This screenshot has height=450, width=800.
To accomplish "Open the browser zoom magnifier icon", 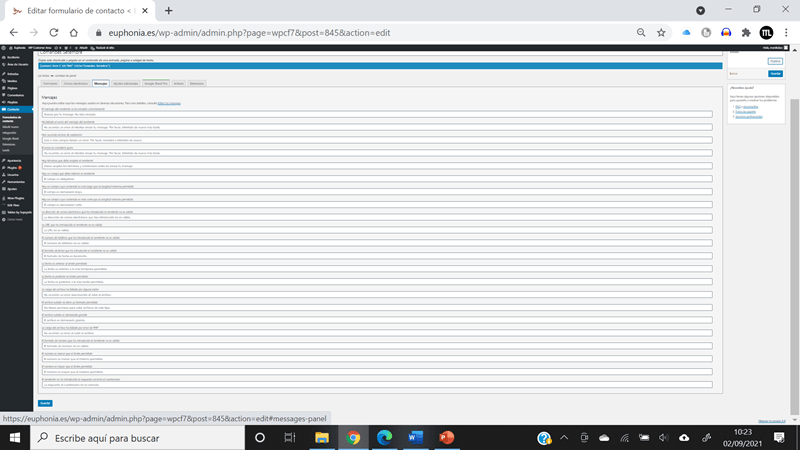I will coord(641,33).
